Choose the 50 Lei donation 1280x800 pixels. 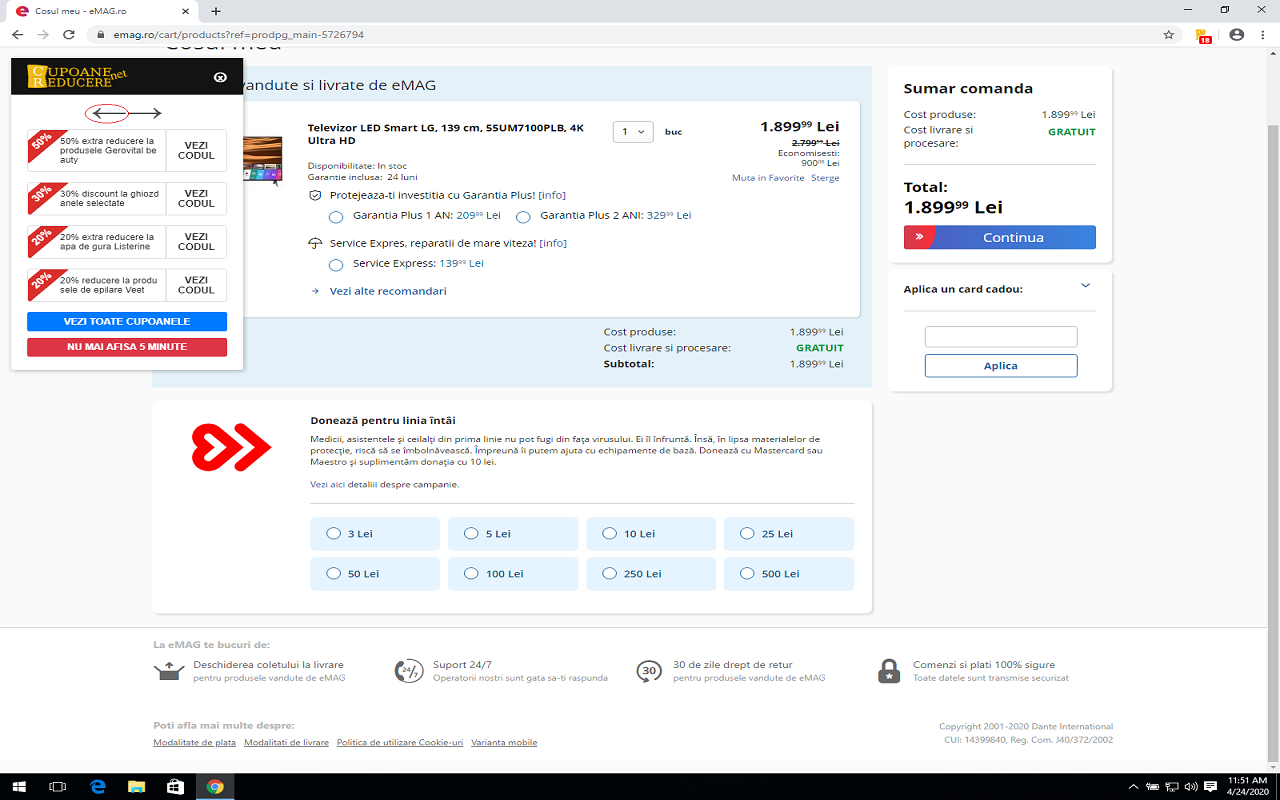[x=375, y=574]
